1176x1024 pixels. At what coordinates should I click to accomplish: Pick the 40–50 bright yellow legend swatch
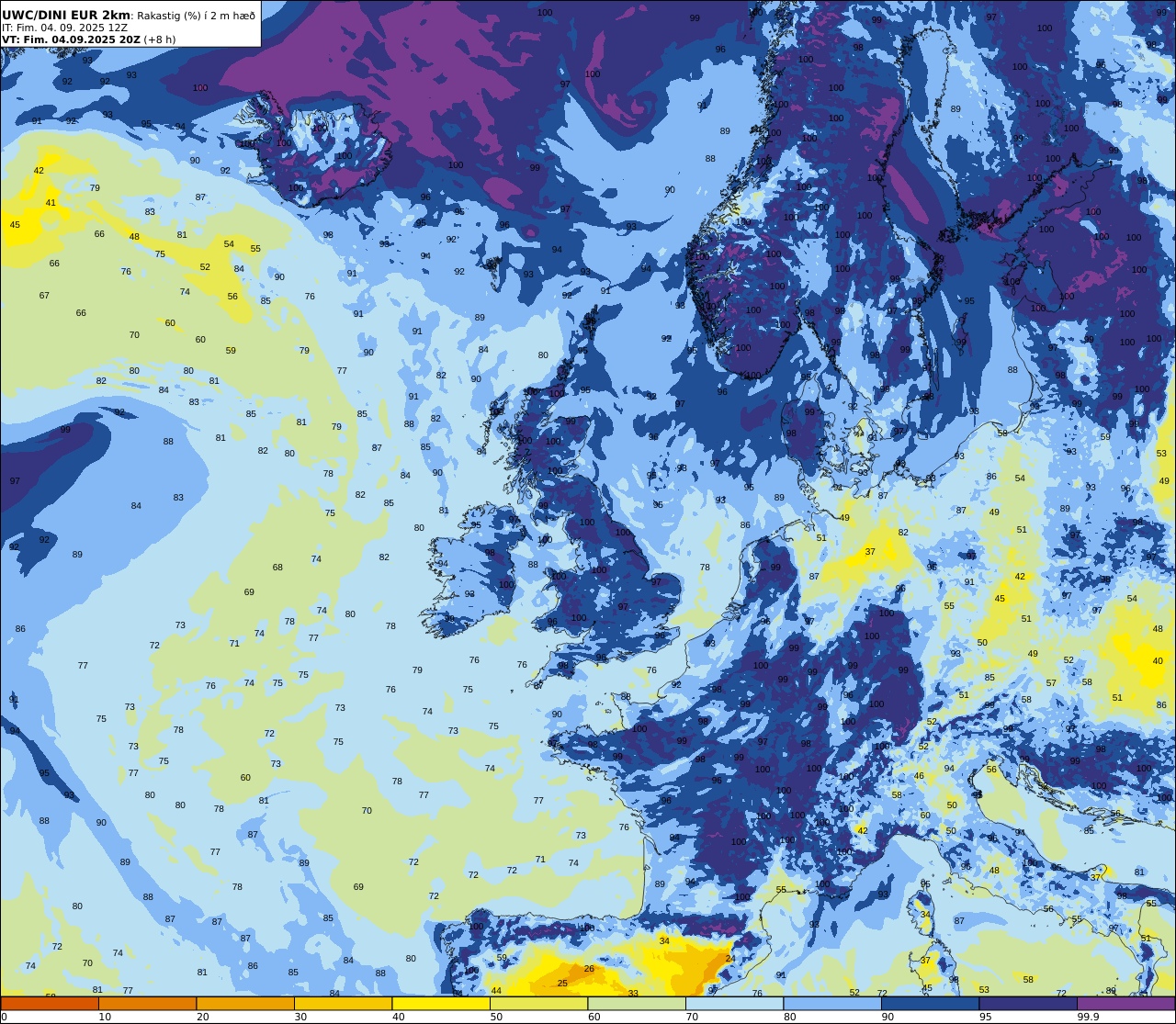point(441,1003)
